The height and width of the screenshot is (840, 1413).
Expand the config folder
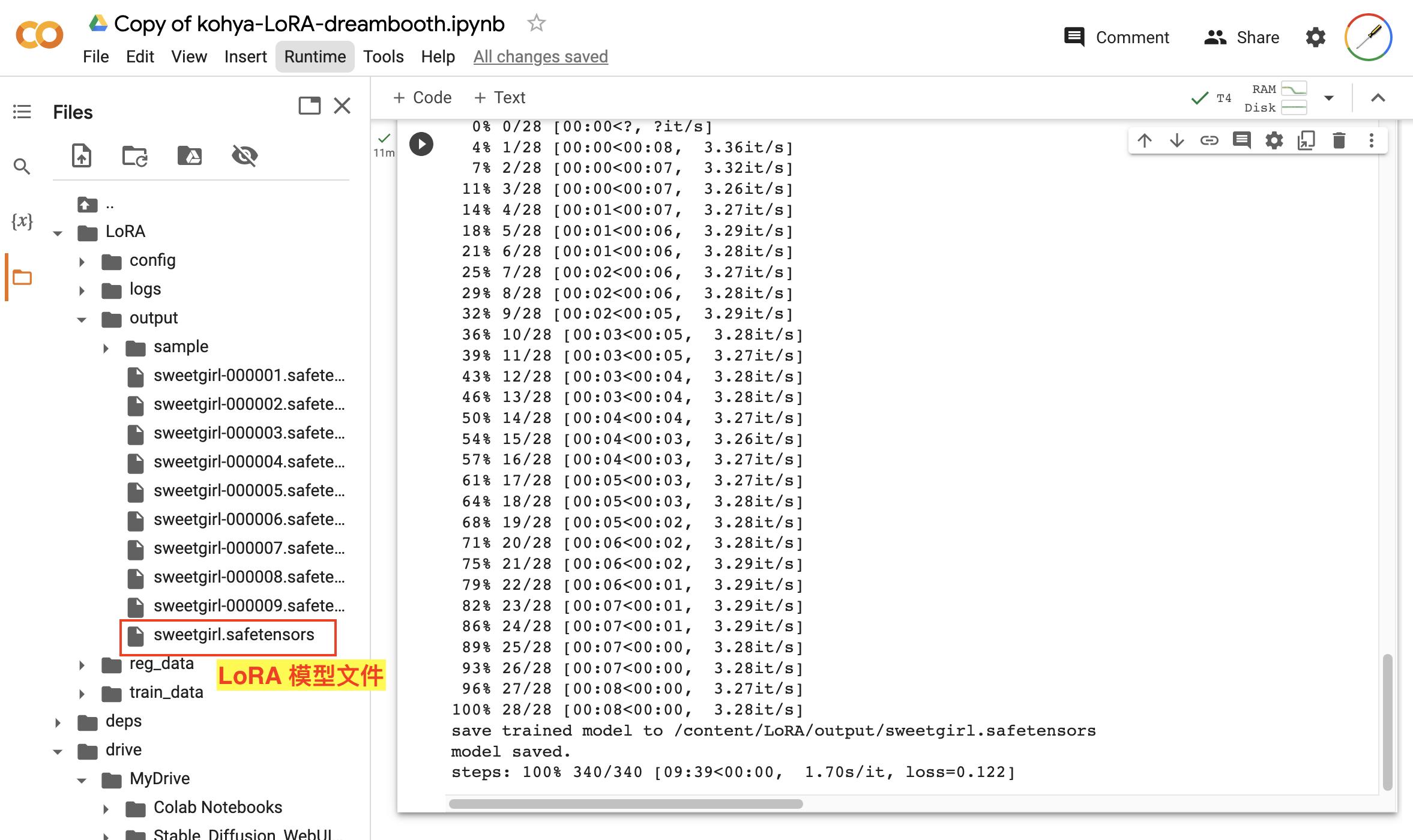tap(82, 261)
